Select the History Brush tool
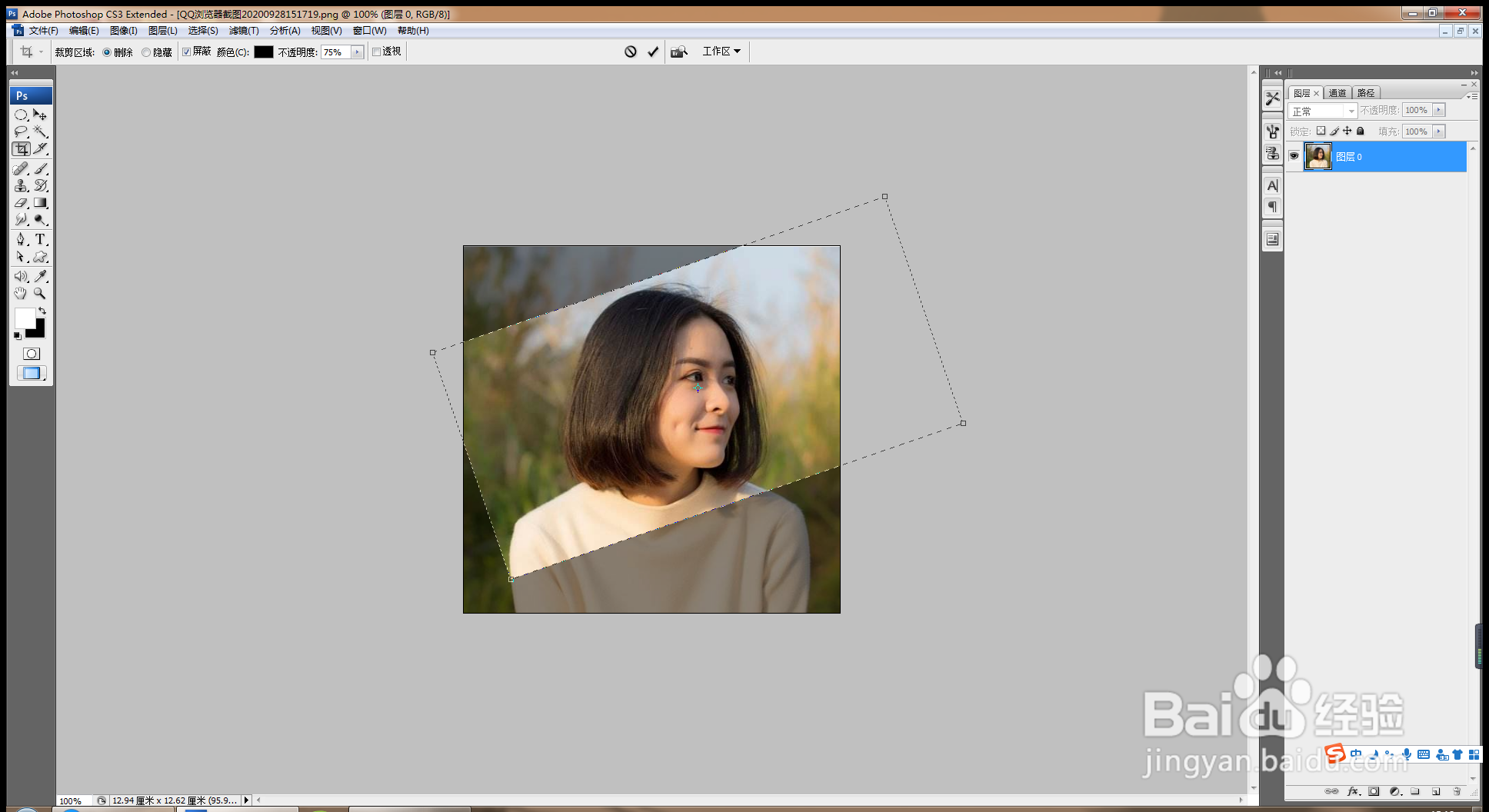 [40, 185]
